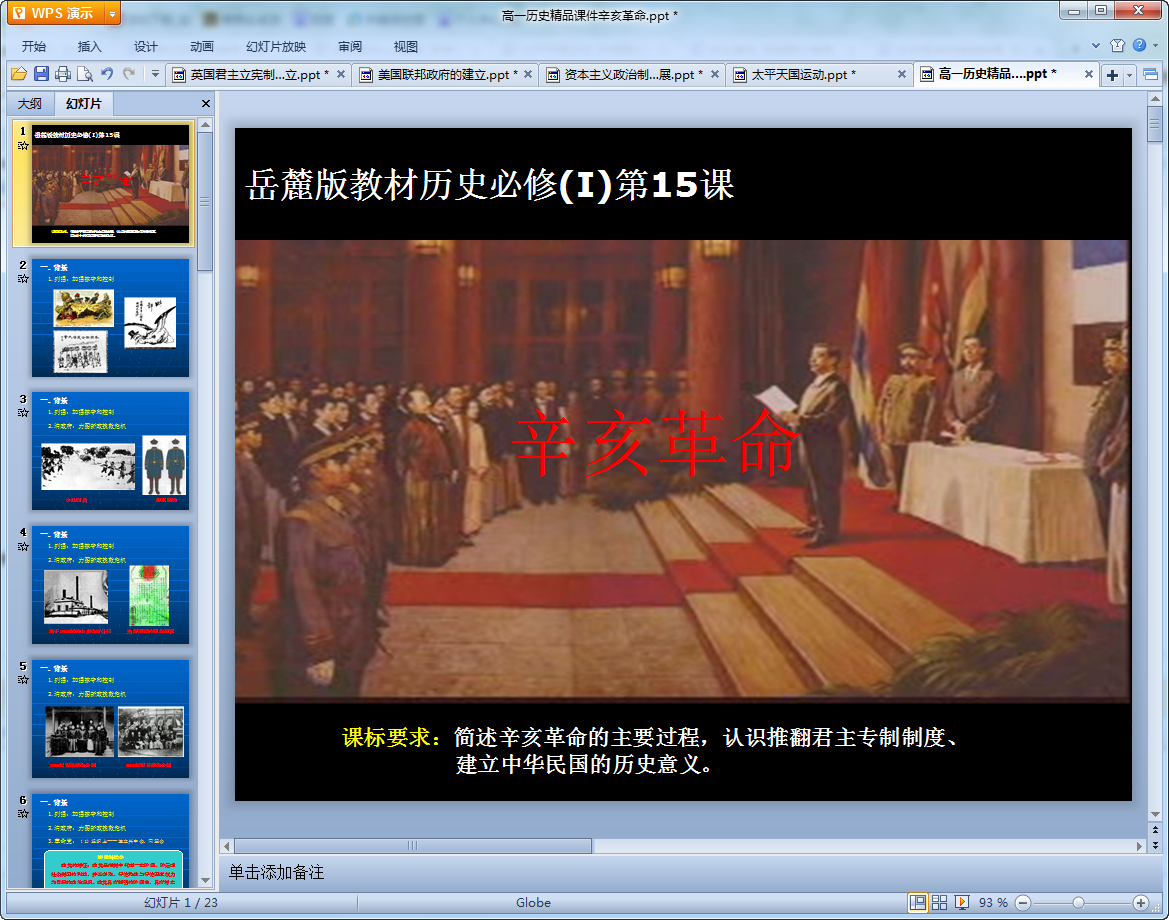Select slide 6 thumbnail

(110, 840)
